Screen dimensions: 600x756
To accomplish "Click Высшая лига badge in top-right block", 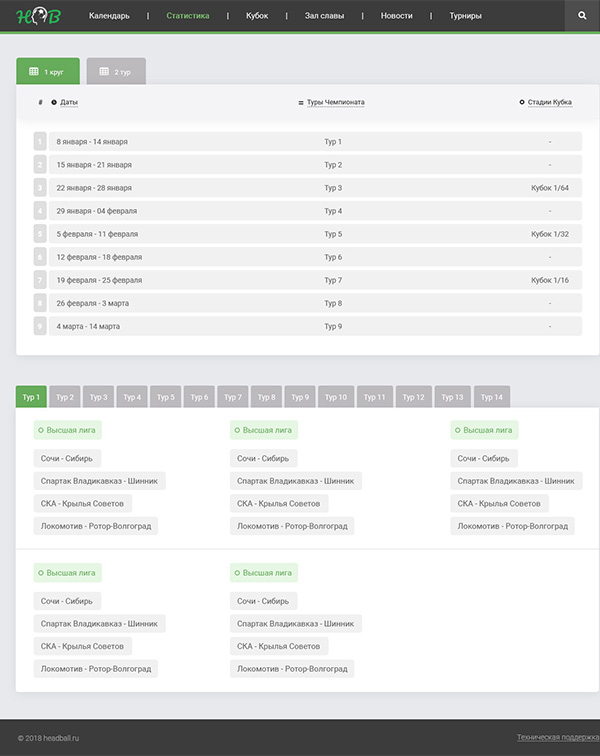I will tap(484, 430).
